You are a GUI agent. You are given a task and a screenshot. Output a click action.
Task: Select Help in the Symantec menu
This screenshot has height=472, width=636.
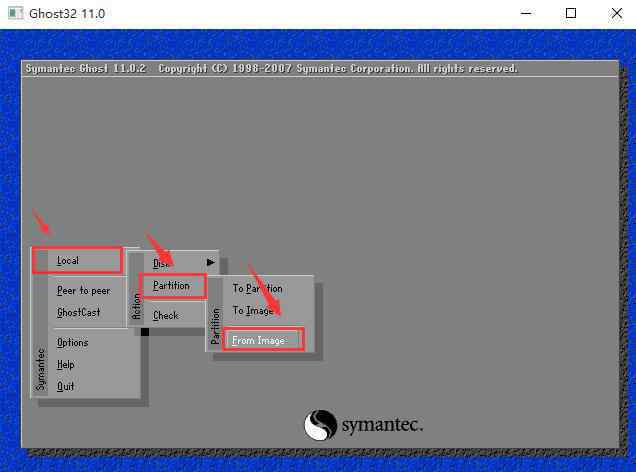pos(65,364)
